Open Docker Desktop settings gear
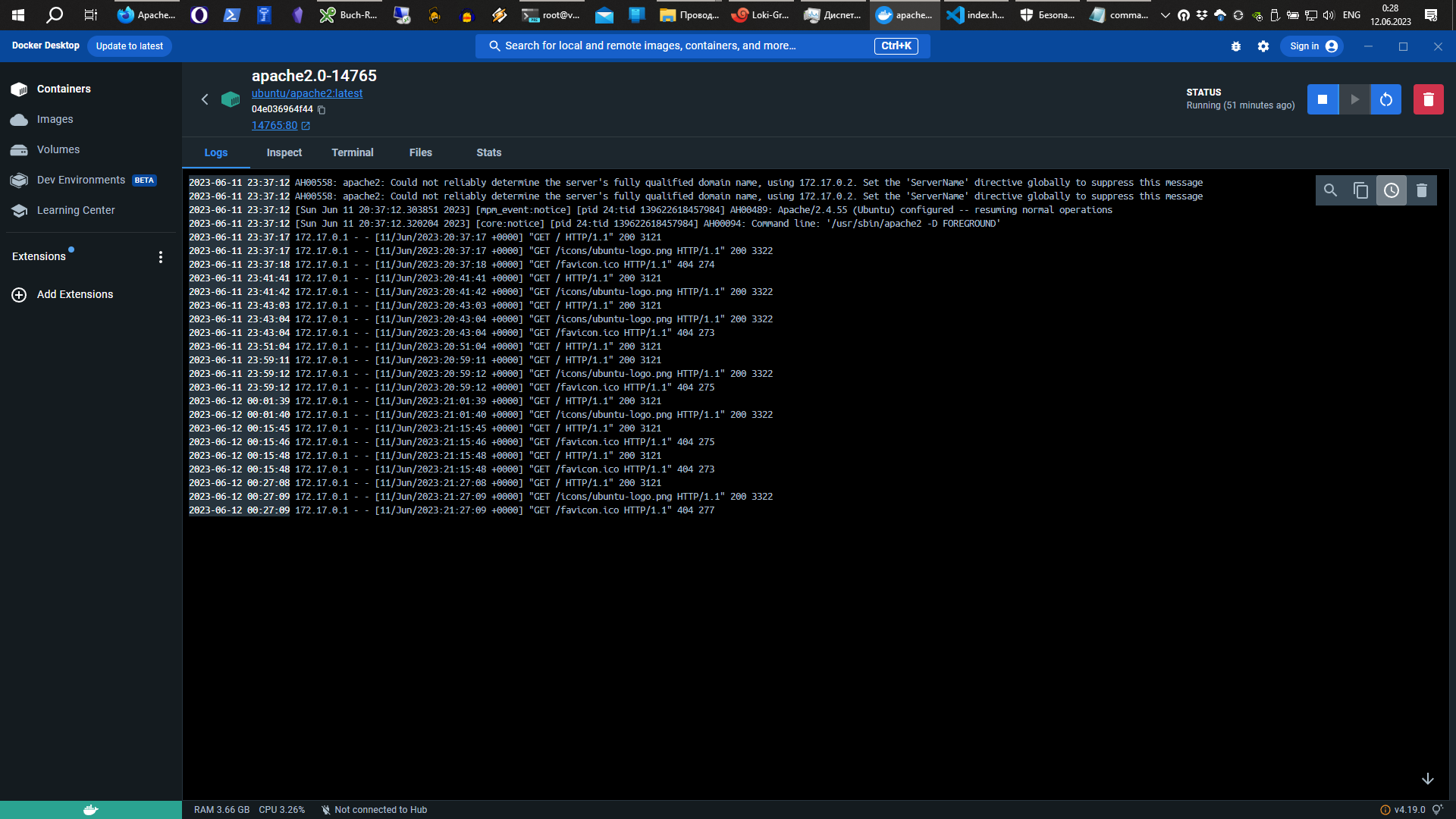 point(1263,46)
